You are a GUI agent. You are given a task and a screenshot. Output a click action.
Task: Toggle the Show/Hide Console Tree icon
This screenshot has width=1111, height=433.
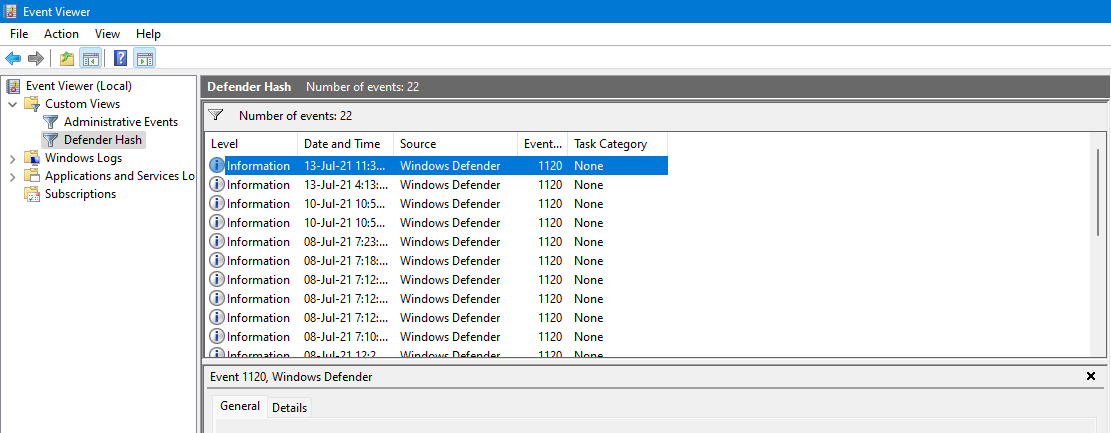coord(90,58)
